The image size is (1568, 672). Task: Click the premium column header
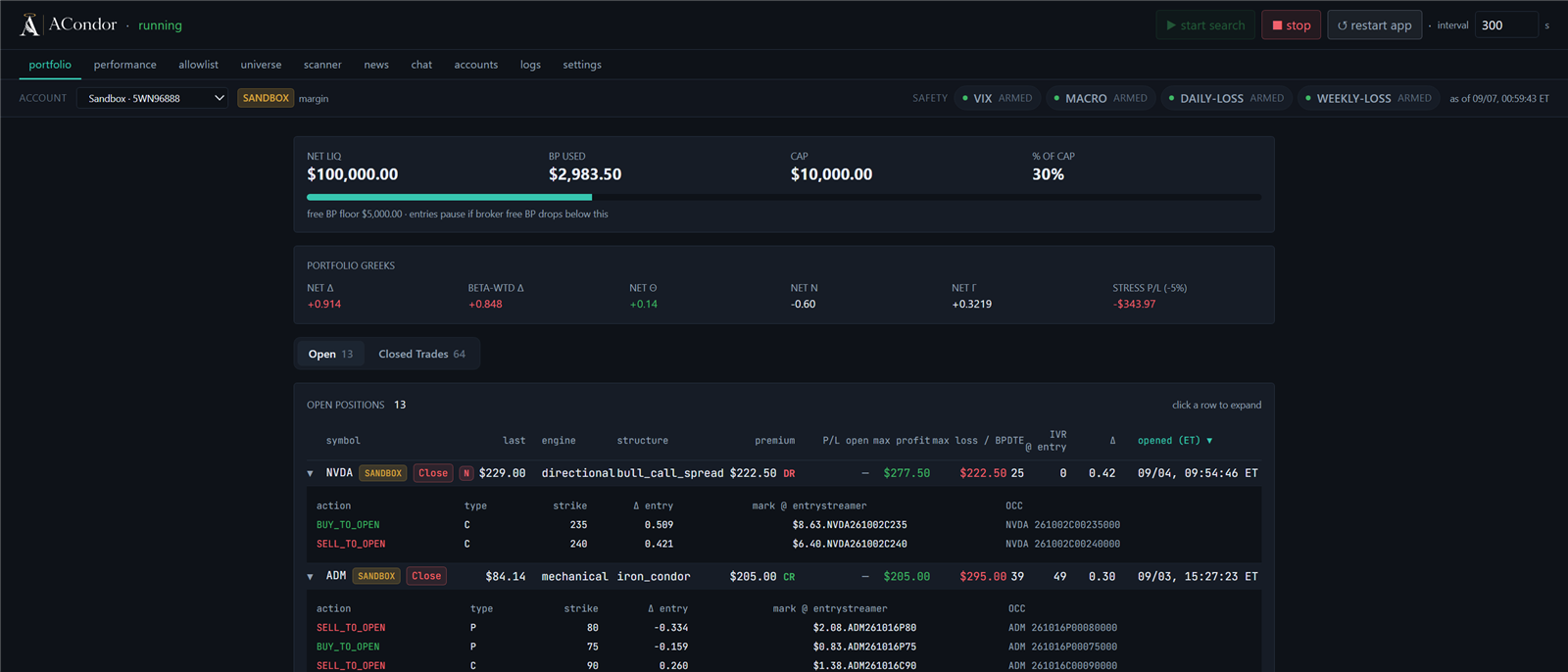(x=774, y=441)
